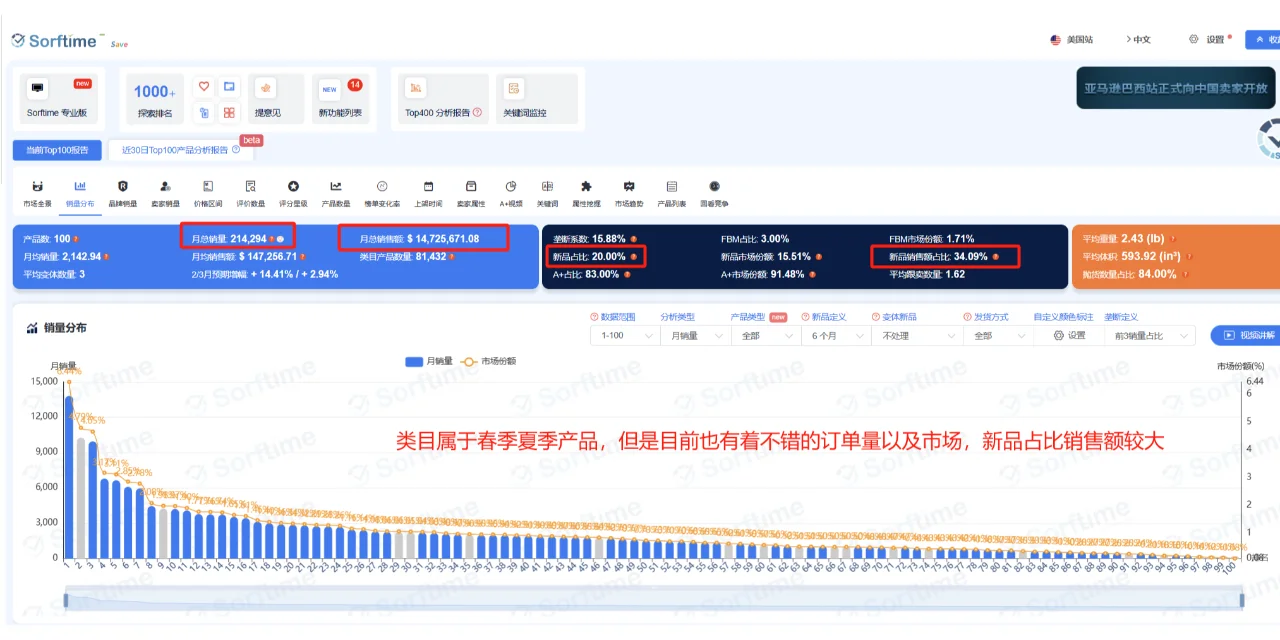1280x640 pixels.
Task: Click the 评分星级 star icon
Action: (293, 187)
